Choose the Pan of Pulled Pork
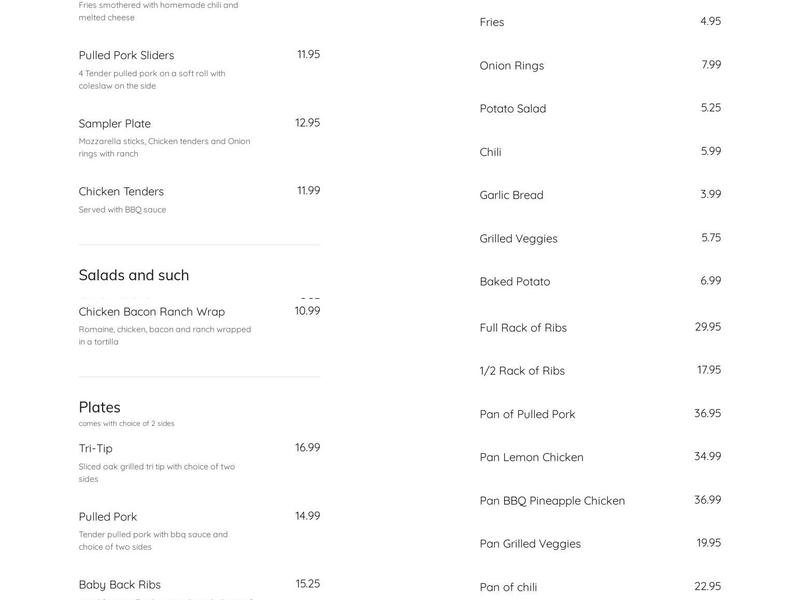This screenshot has height=600, width=800. (x=527, y=414)
